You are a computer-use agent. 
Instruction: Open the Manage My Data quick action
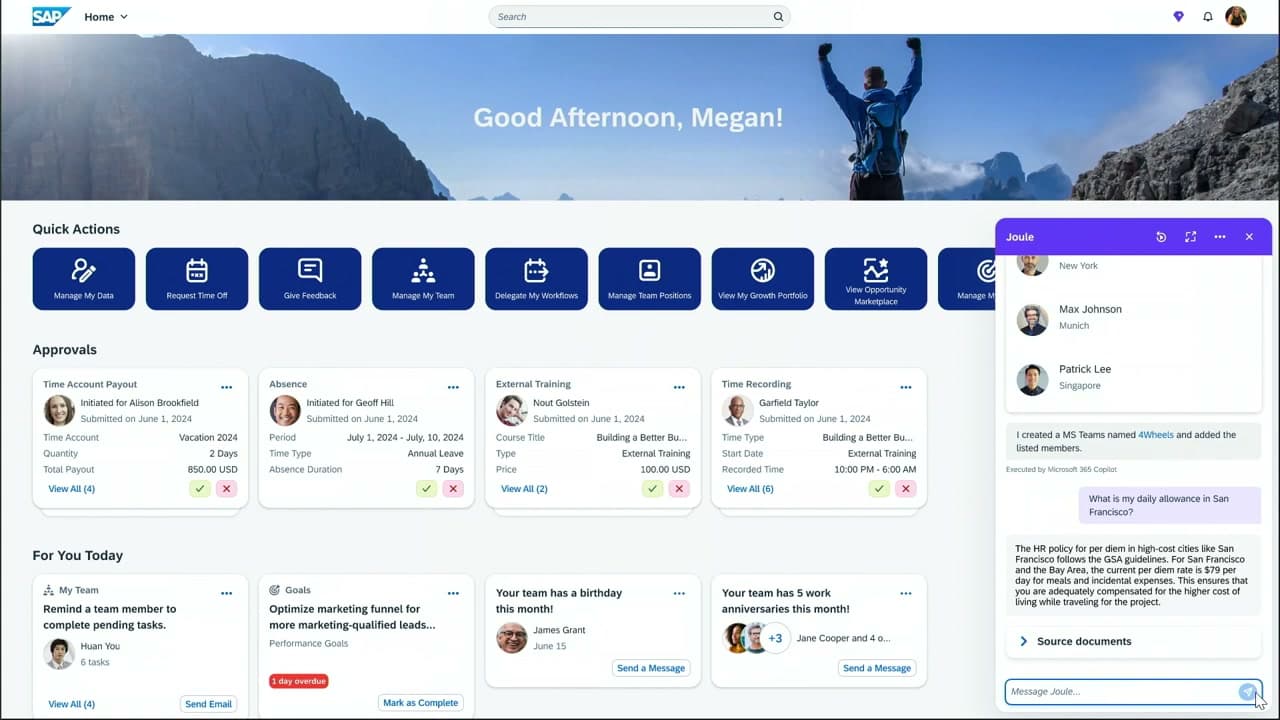pos(84,279)
